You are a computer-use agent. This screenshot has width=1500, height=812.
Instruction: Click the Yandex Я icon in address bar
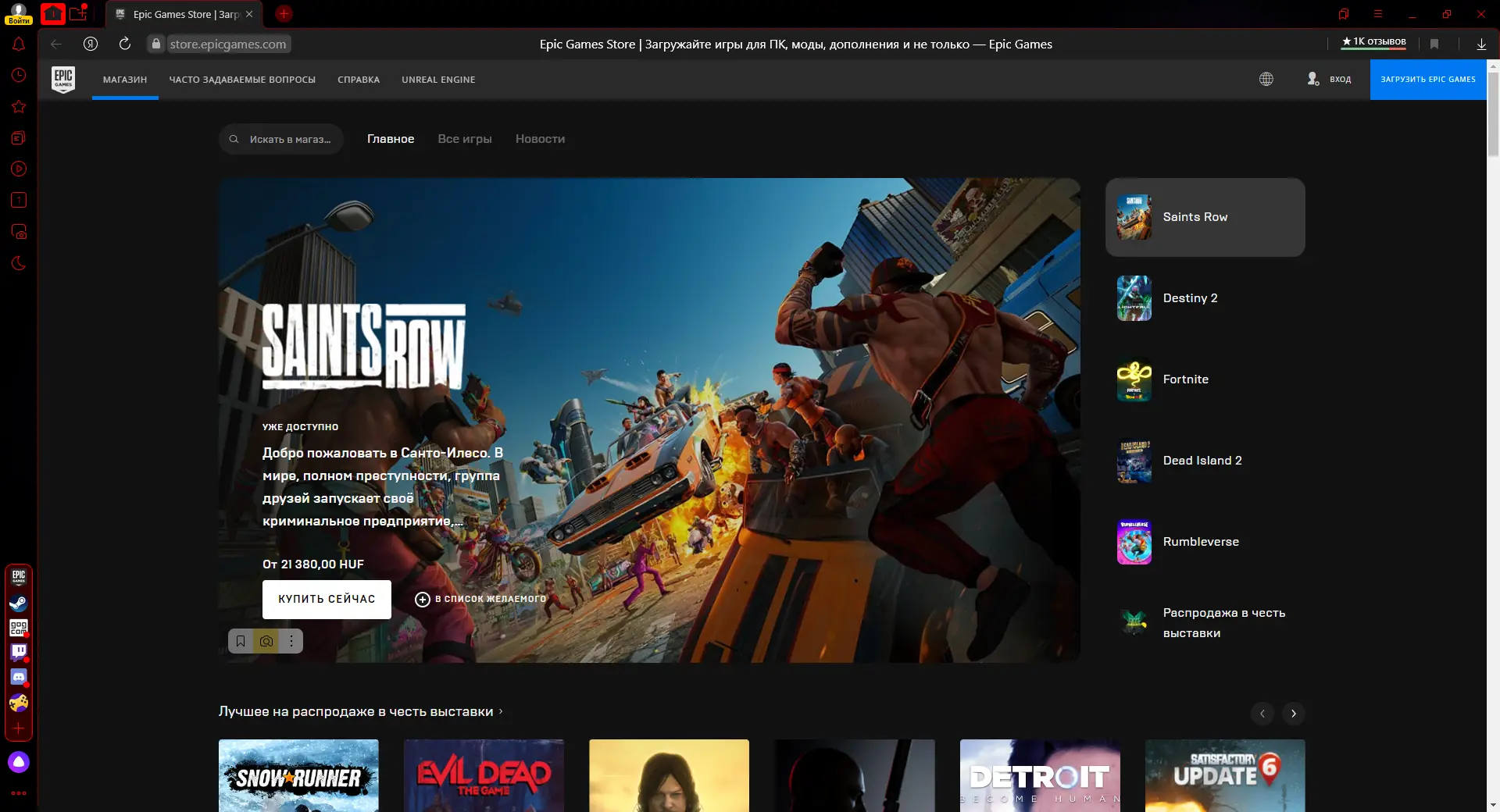click(91, 44)
